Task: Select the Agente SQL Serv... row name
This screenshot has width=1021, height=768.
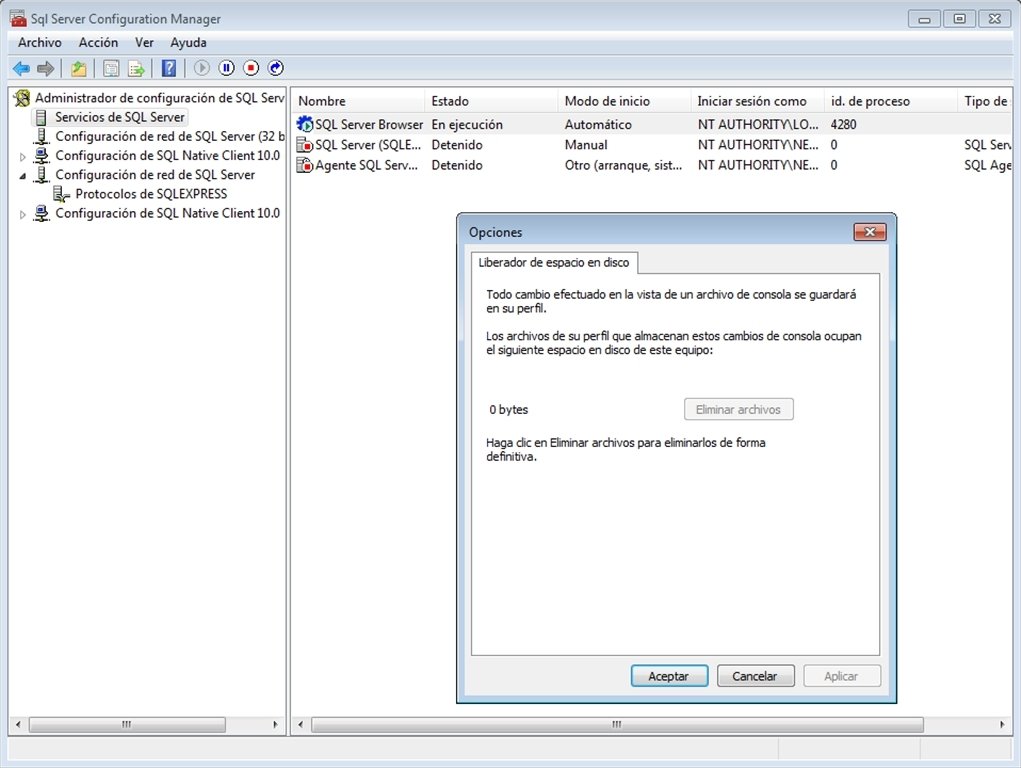Action: [x=366, y=165]
